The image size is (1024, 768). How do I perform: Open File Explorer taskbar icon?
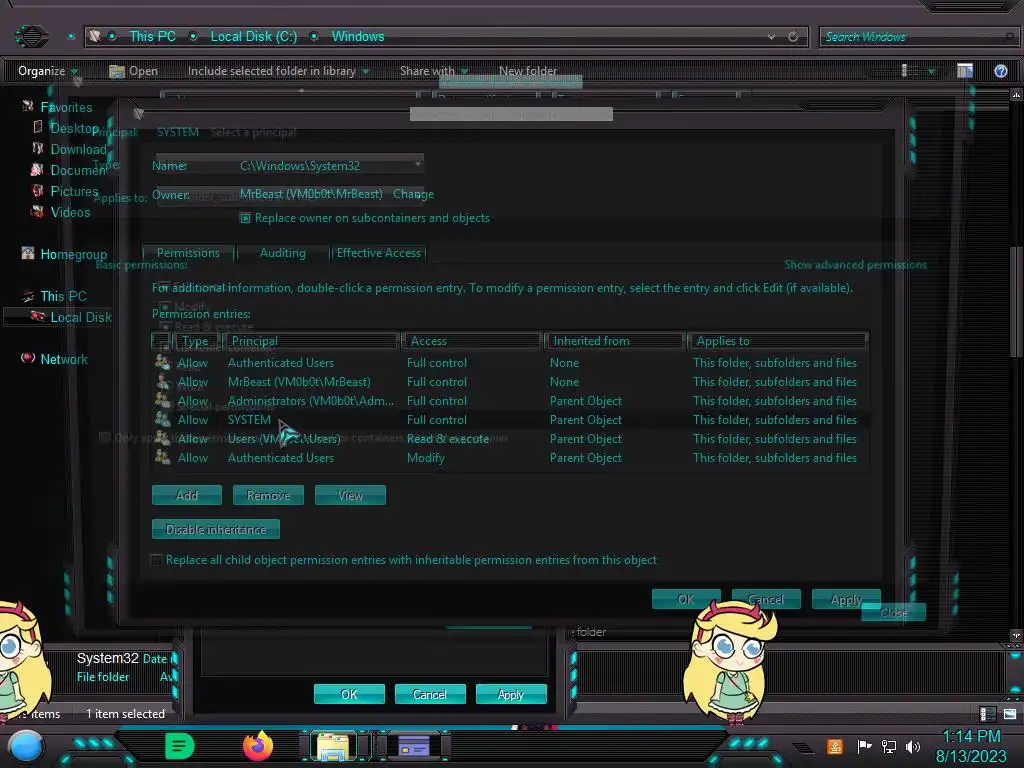333,747
